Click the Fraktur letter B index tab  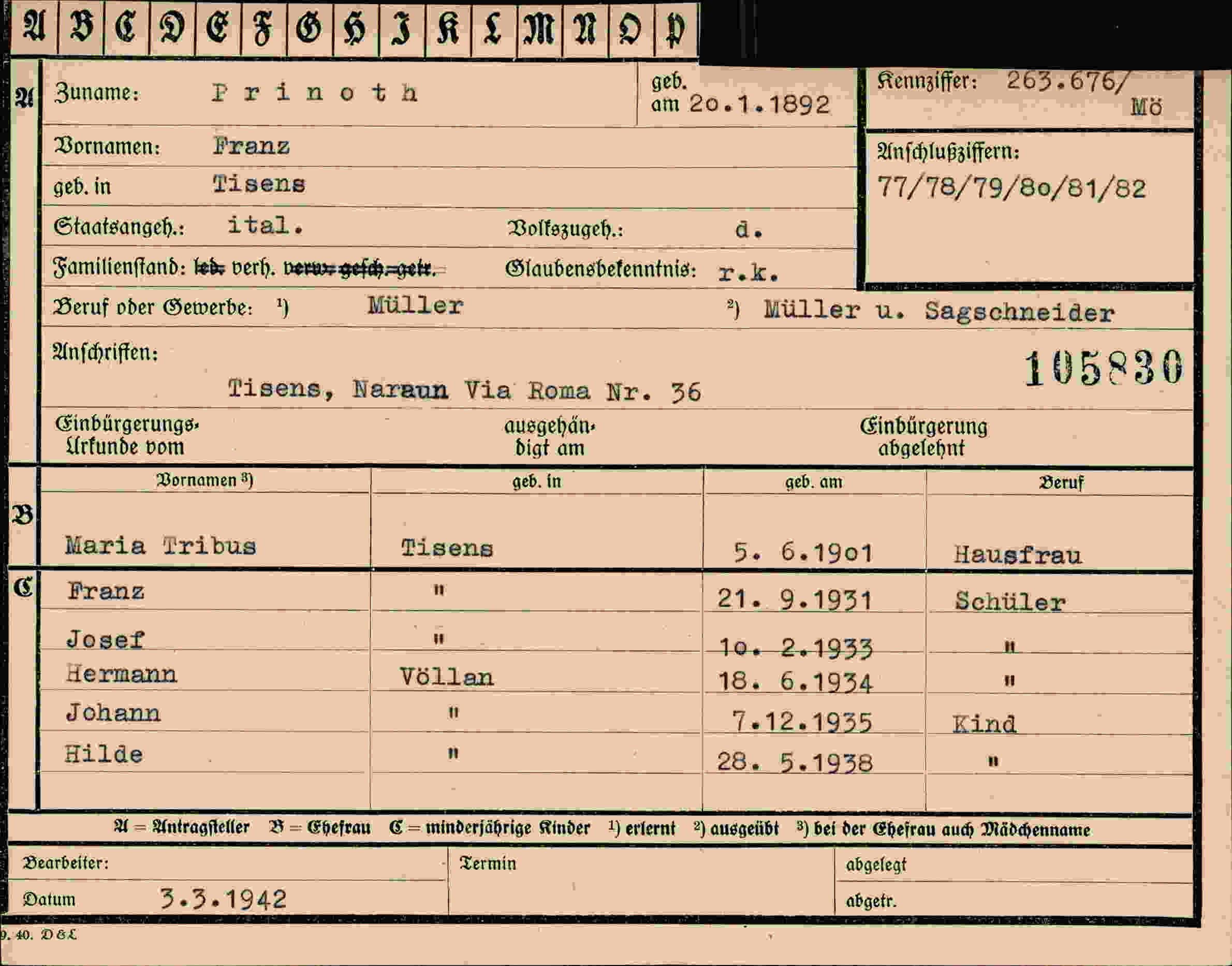(x=81, y=28)
